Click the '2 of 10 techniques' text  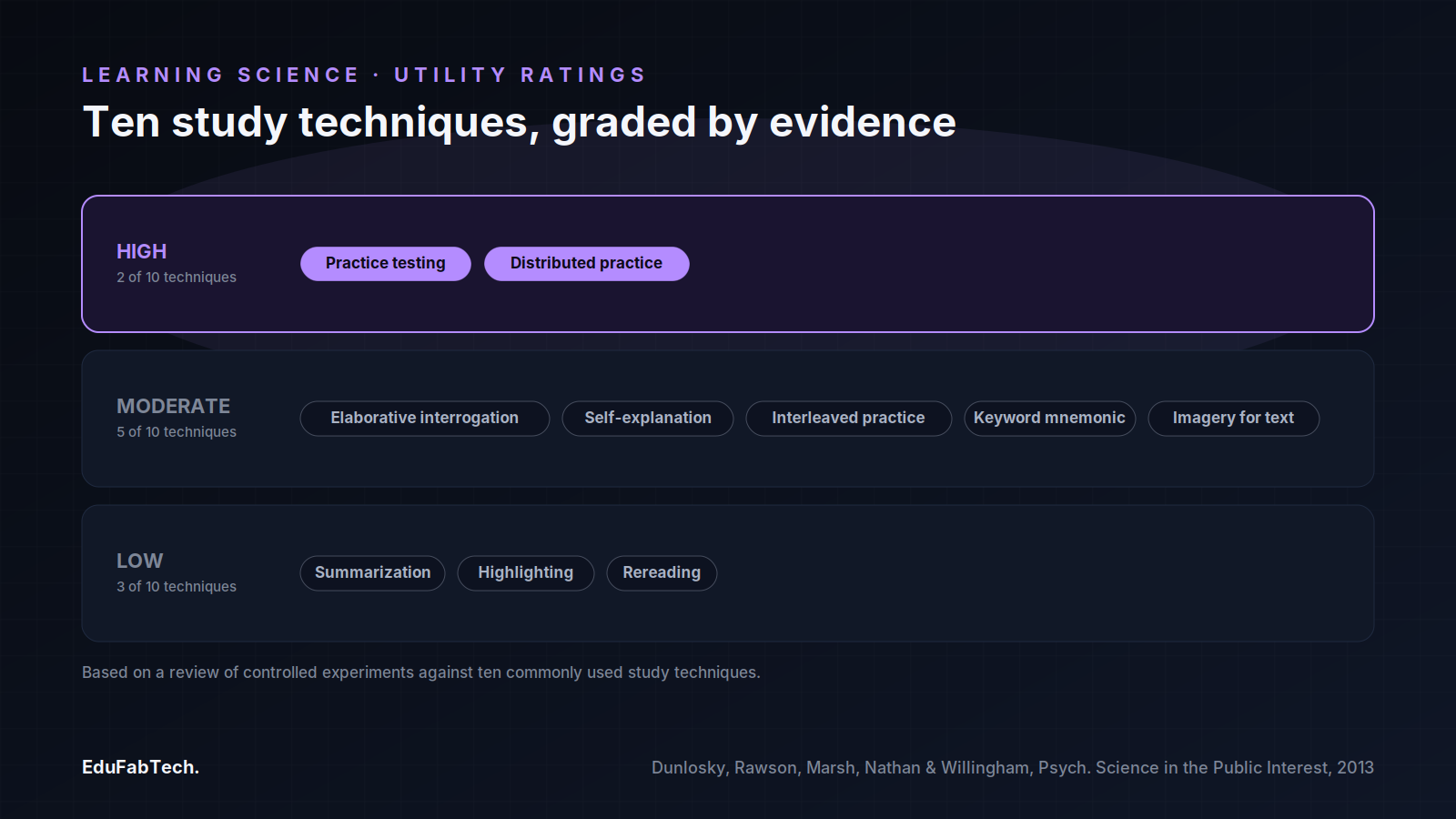pyautogui.click(x=177, y=278)
